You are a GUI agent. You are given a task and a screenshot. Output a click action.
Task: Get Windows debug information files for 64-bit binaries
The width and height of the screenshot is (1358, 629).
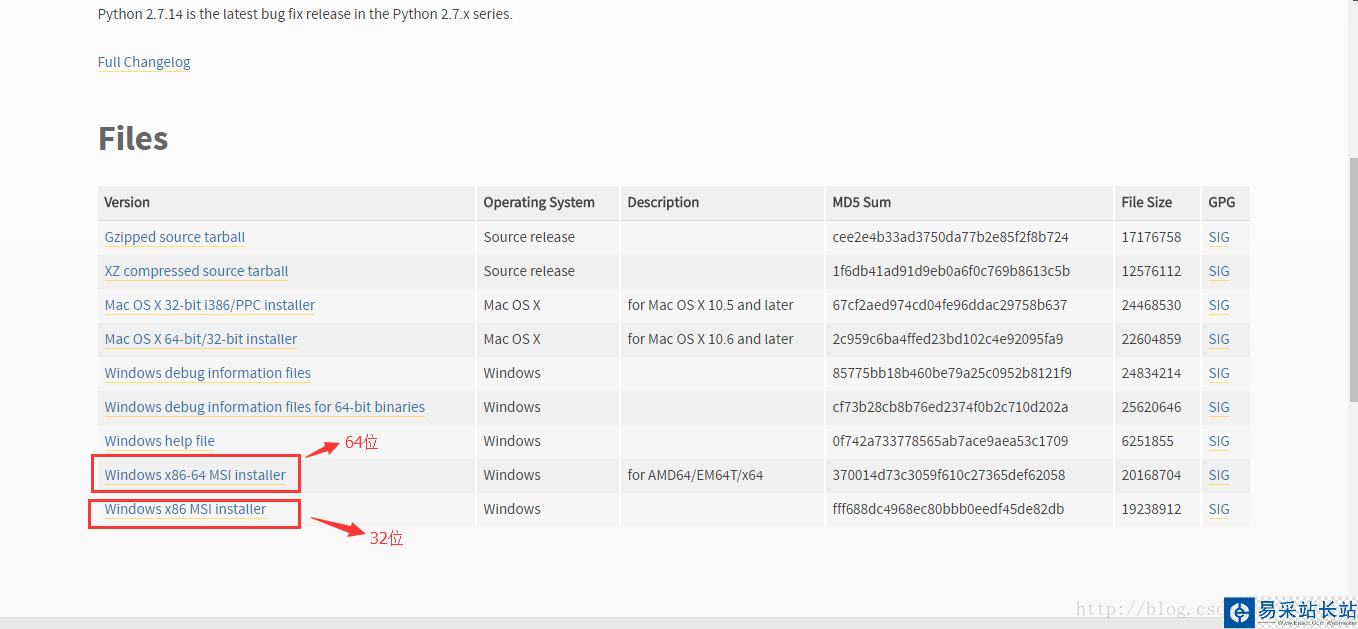[x=265, y=407]
